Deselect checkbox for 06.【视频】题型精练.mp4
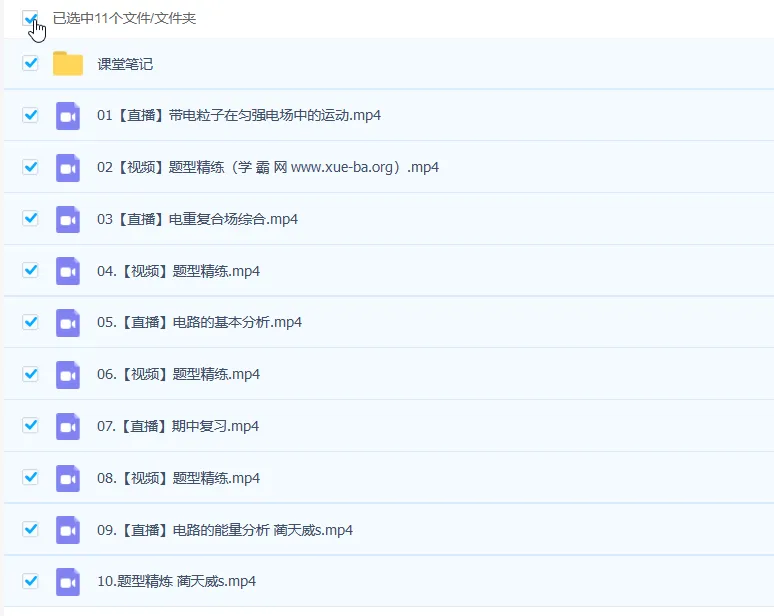The image size is (774, 616). click(30, 374)
